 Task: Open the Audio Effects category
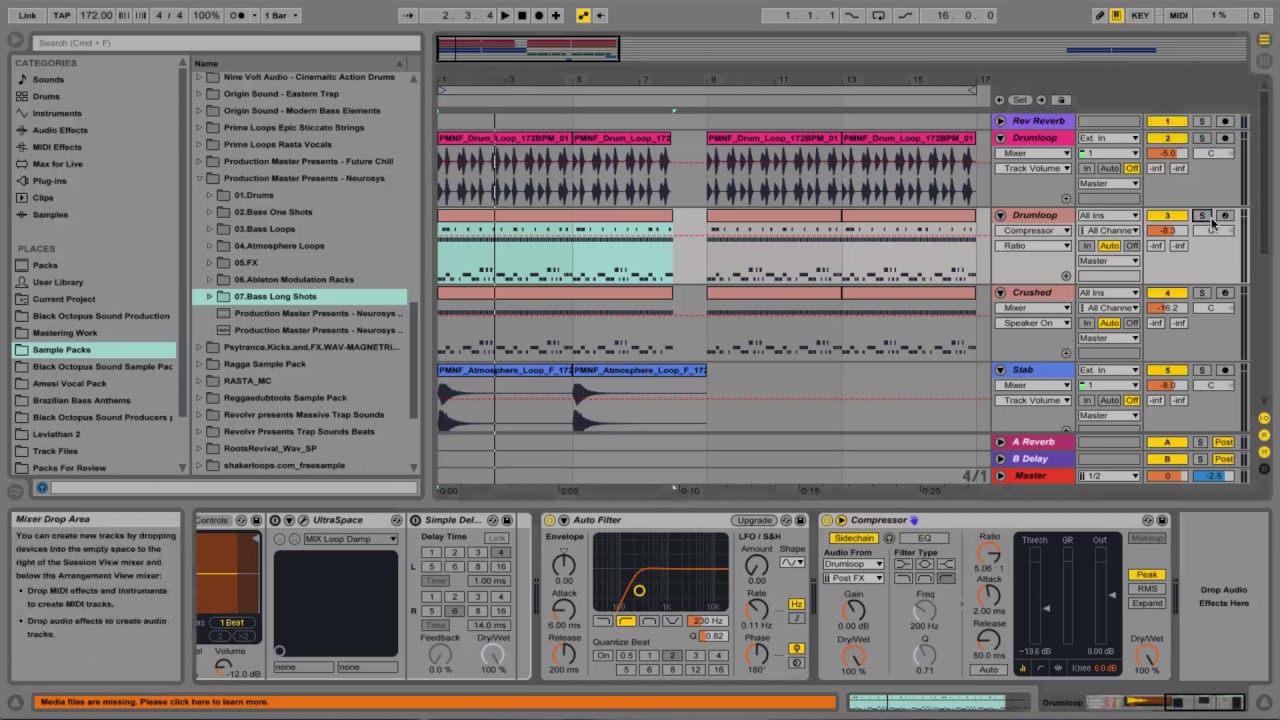click(60, 130)
